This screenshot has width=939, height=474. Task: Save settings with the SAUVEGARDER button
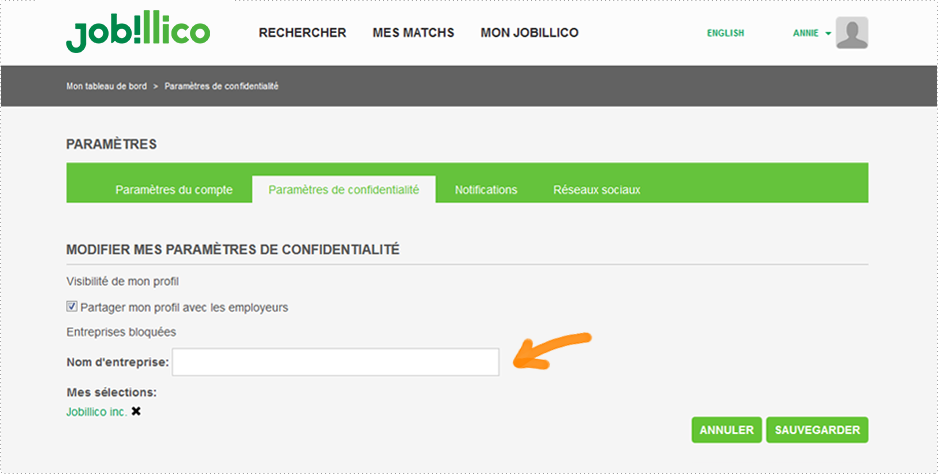click(x=817, y=430)
